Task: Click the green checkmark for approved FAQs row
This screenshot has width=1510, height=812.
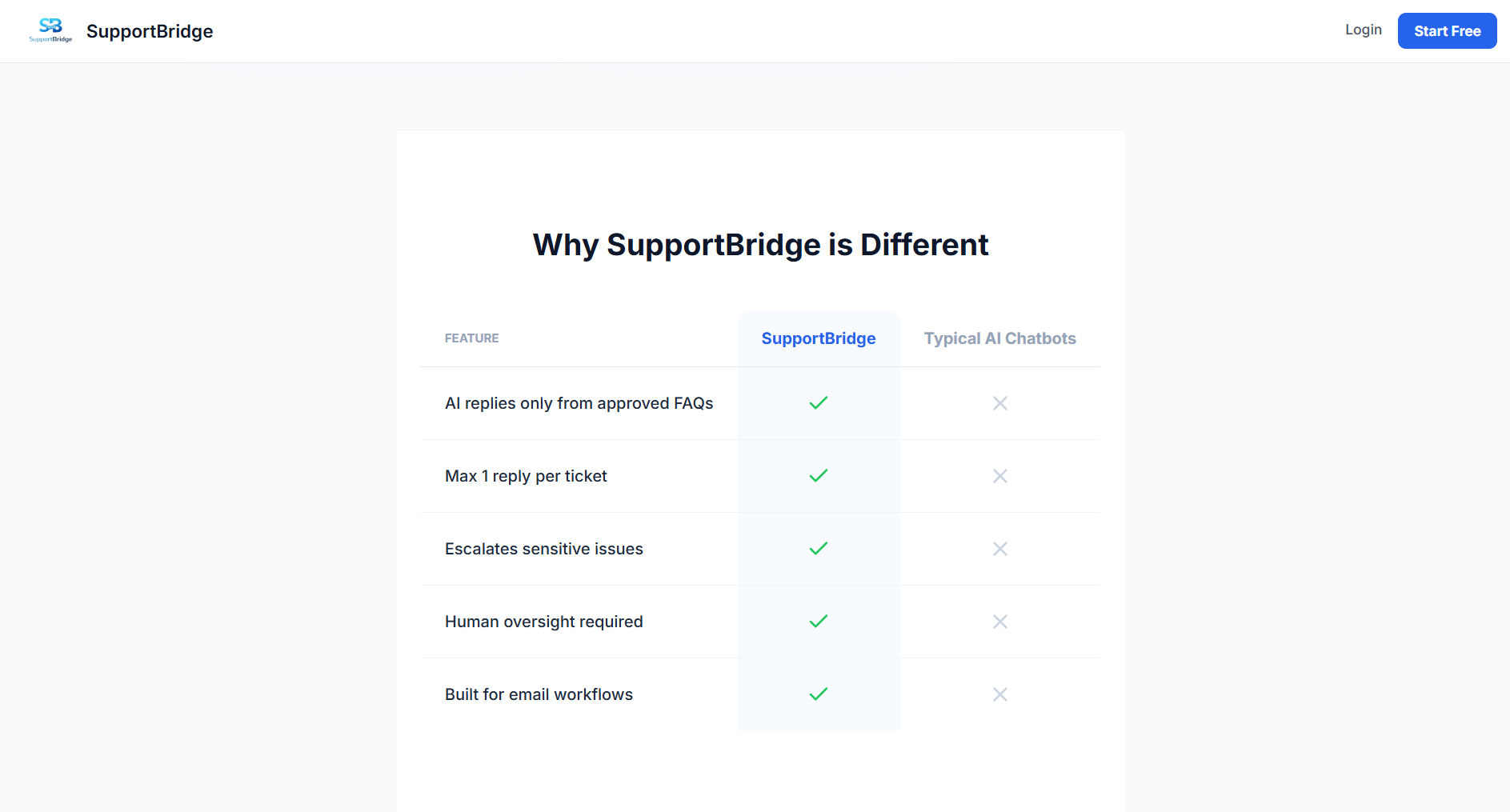Action: coord(818,403)
